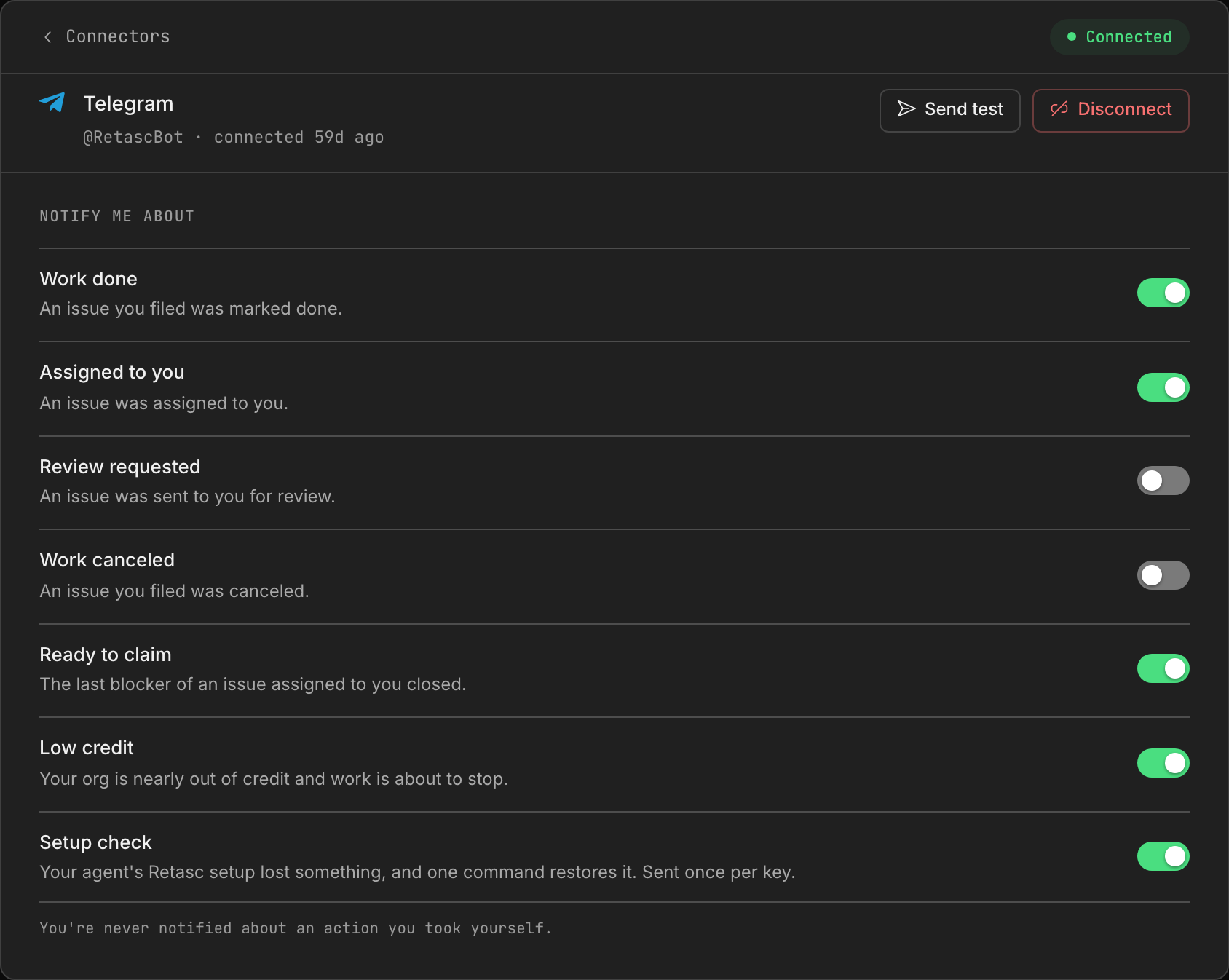The width and height of the screenshot is (1229, 980).
Task: Switch on the Work canceled toggle
Action: pyautogui.click(x=1163, y=575)
